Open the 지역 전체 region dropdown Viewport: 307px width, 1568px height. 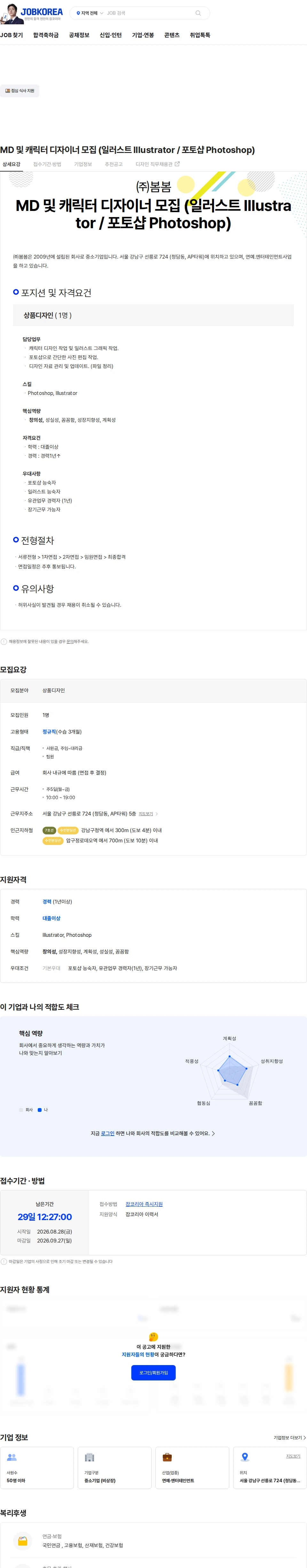[89, 13]
